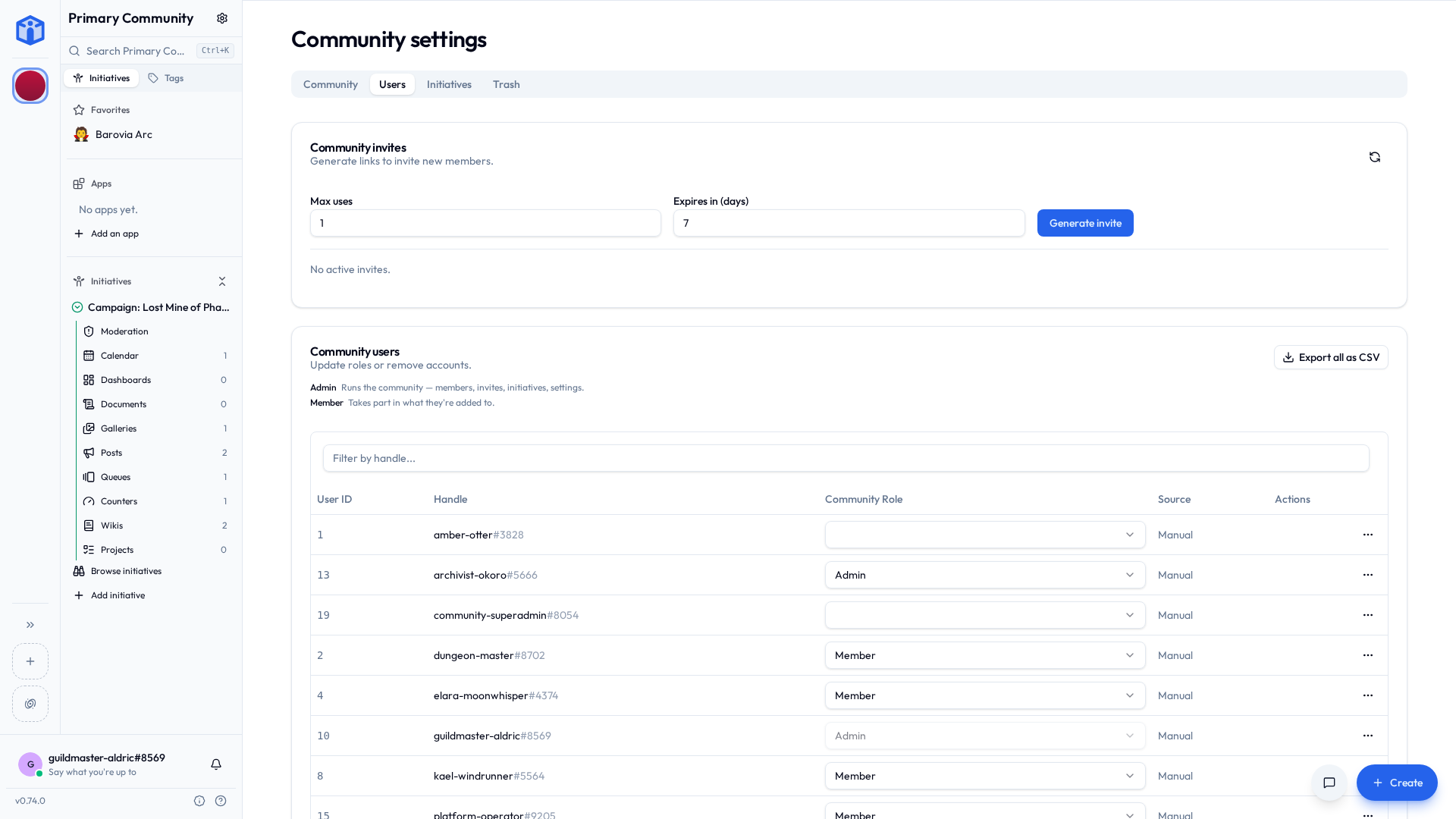
Task: Select the Tags sidebar tab
Action: coord(166,78)
